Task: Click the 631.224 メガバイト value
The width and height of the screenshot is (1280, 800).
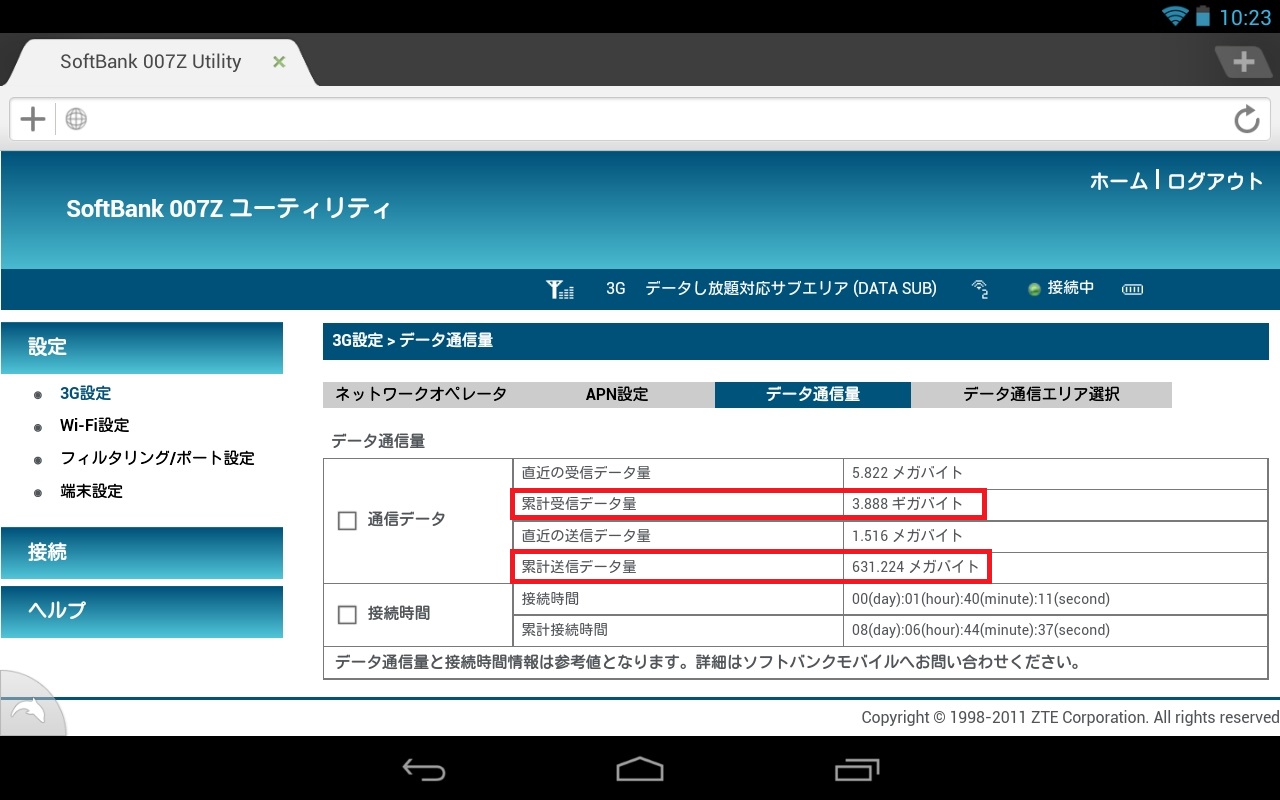Action: click(x=916, y=566)
